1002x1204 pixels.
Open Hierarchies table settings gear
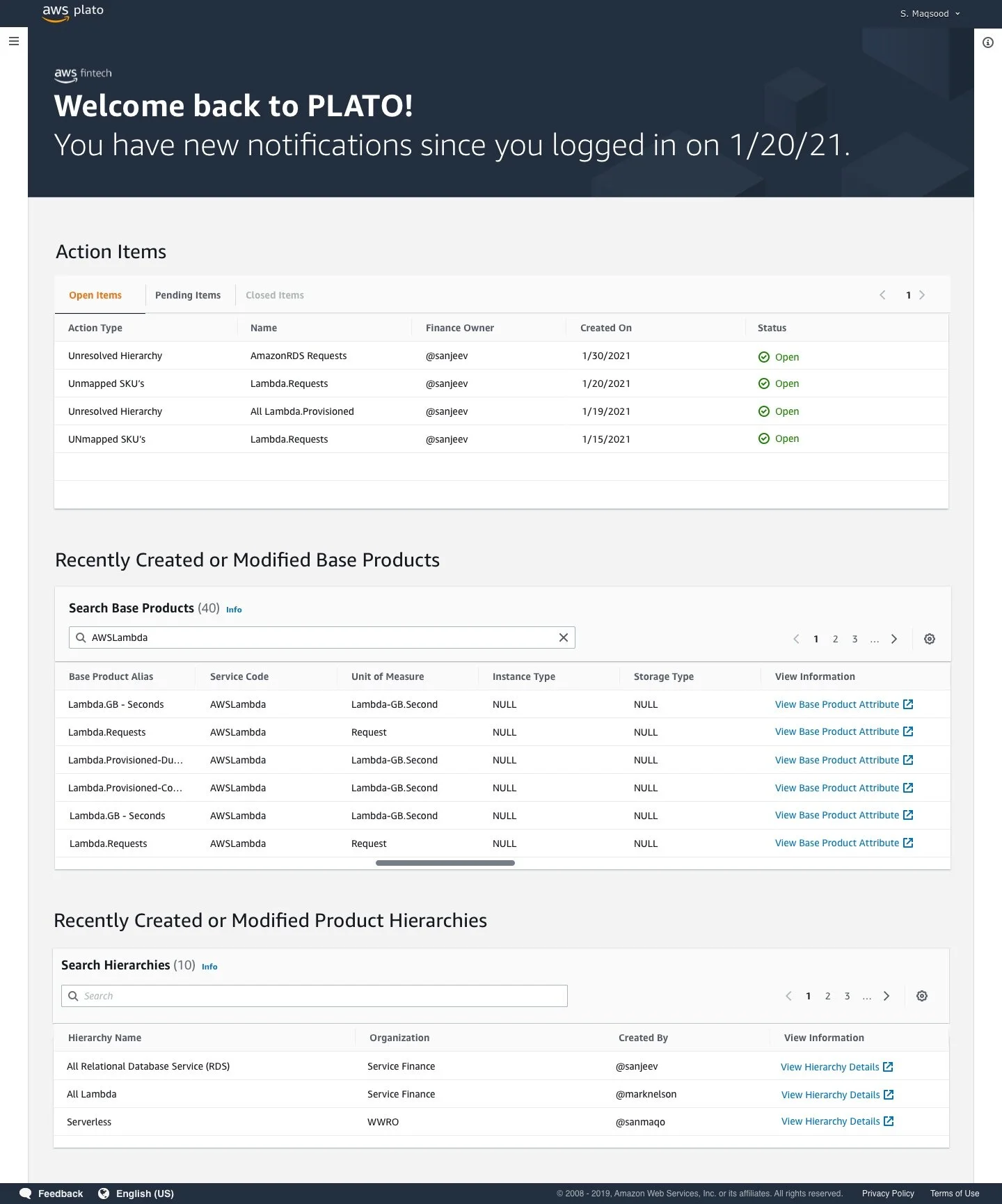coord(922,996)
